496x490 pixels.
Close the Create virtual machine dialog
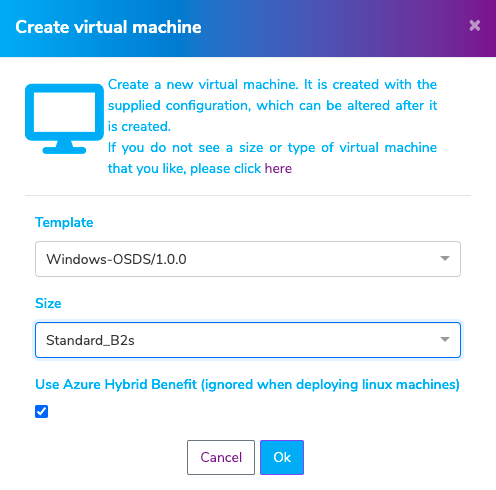475,25
